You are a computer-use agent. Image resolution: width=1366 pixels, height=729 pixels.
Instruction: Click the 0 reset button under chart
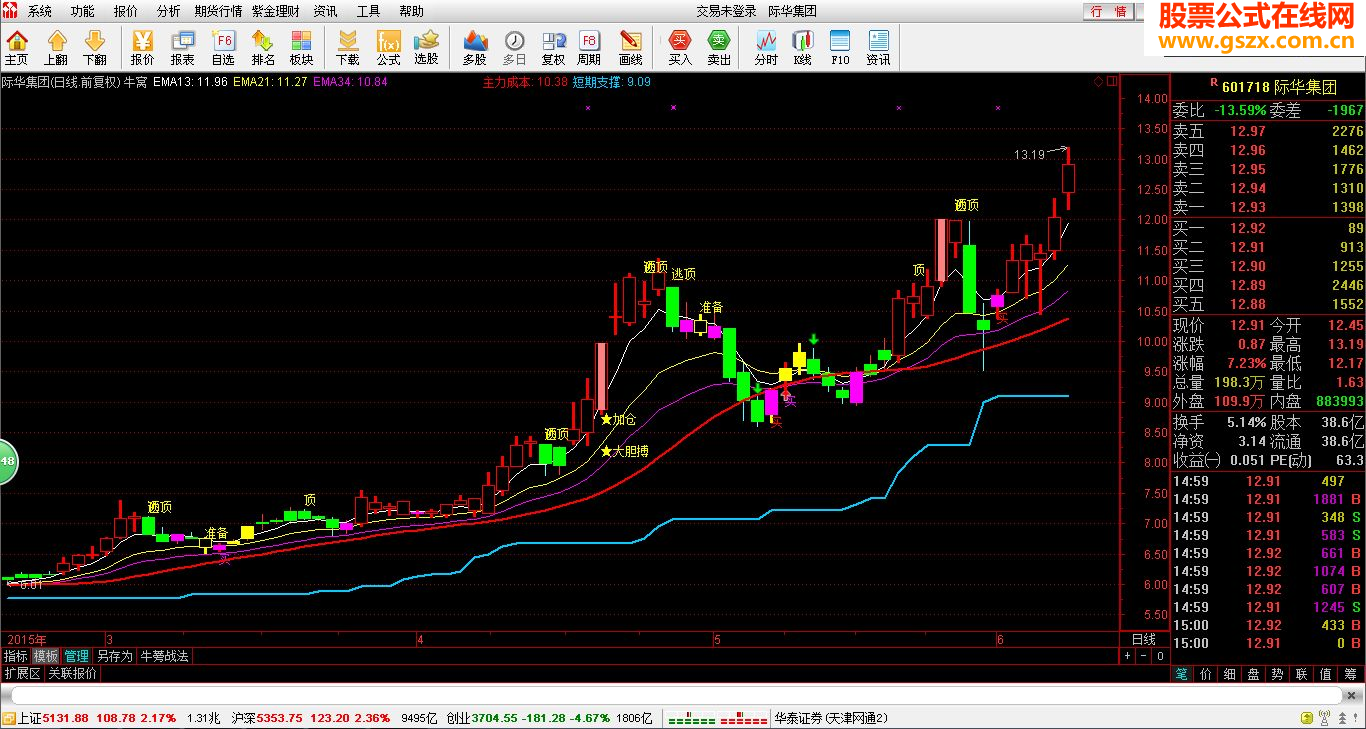[x=1160, y=656]
